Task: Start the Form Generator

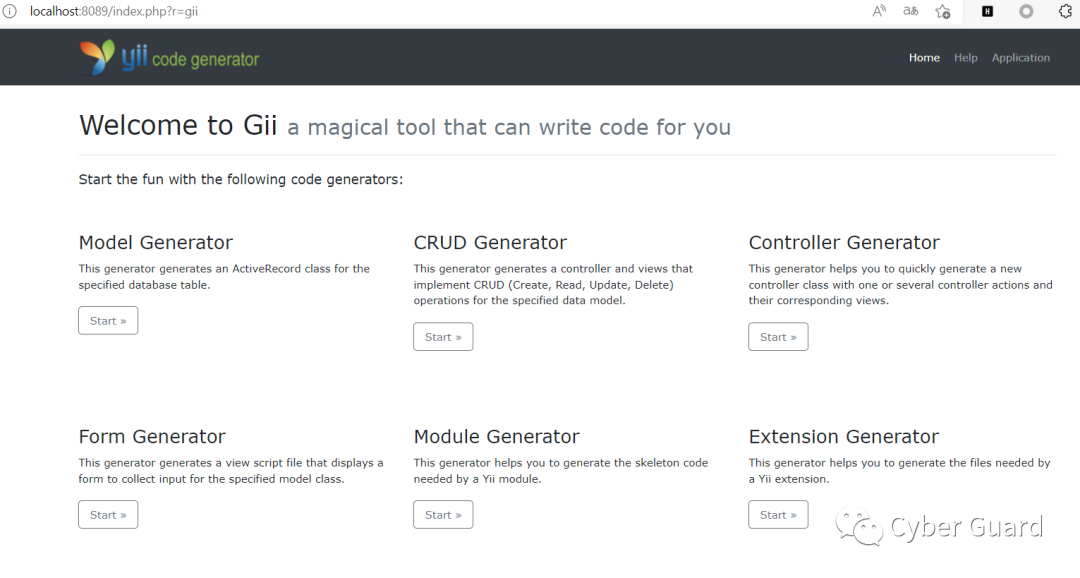Action: (x=108, y=515)
